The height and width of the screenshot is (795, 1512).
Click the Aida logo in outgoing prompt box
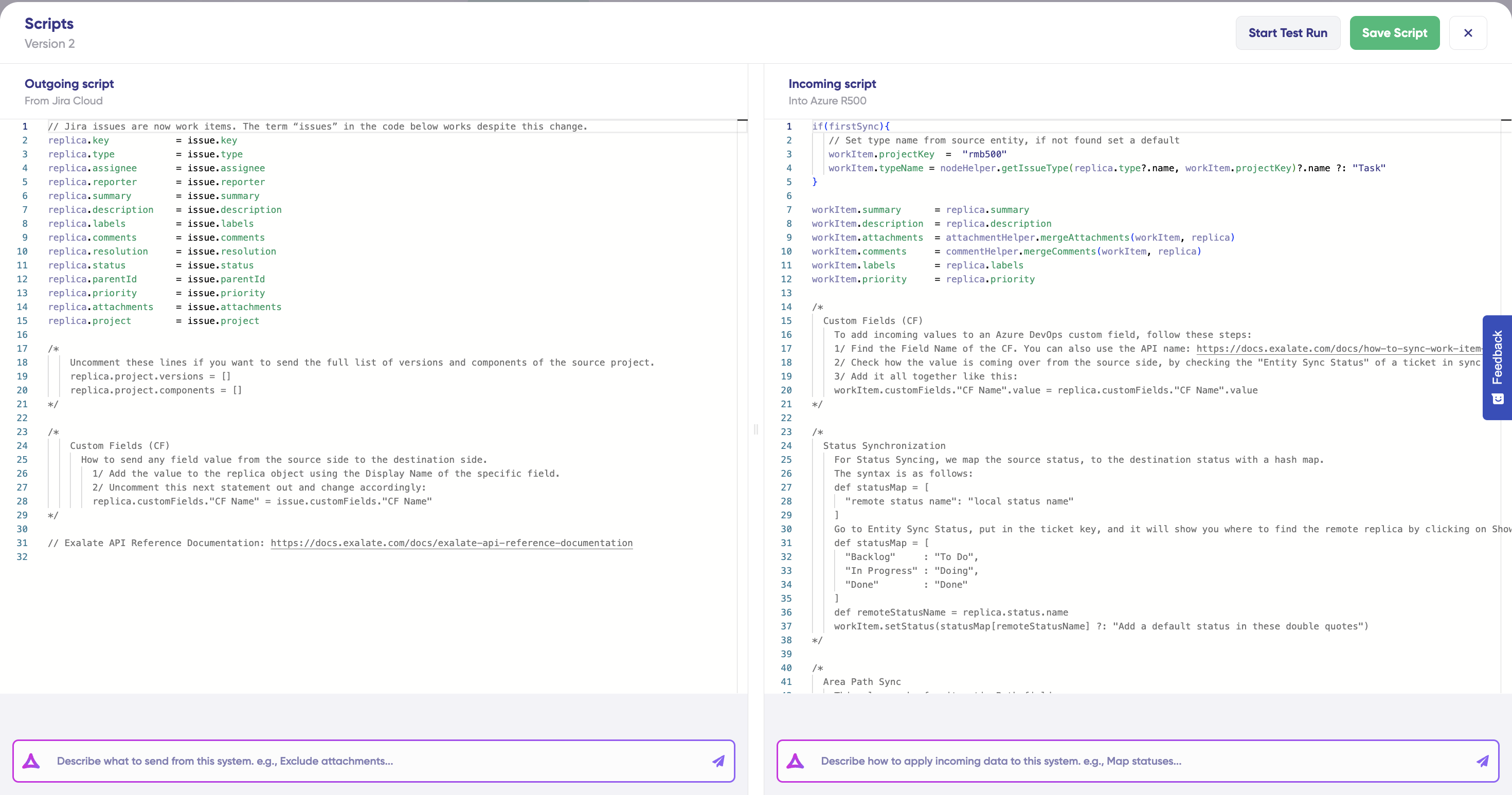31,761
